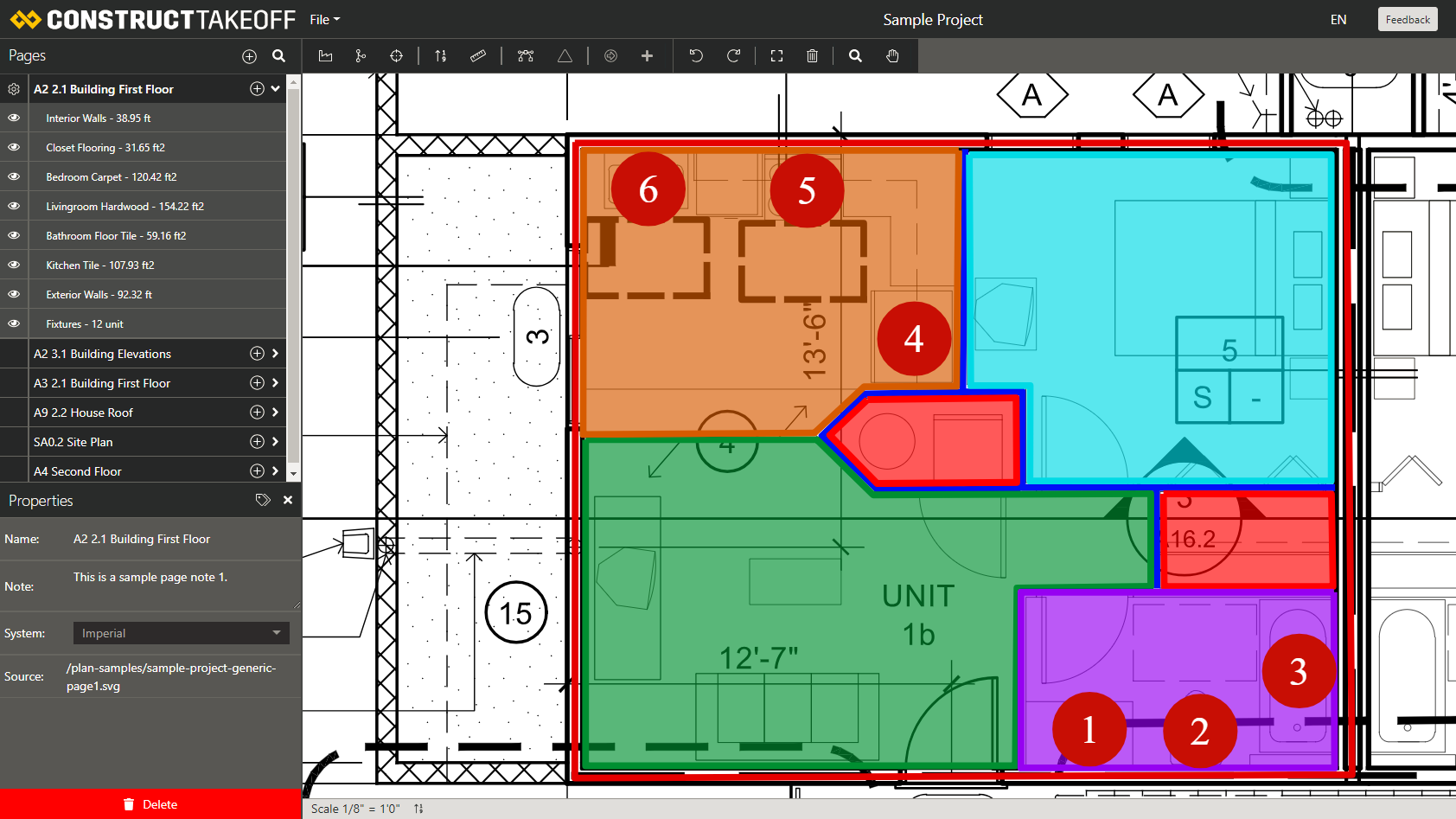Click scale adjust icon in status bar
Screen dimensions: 1456x819
click(x=418, y=809)
